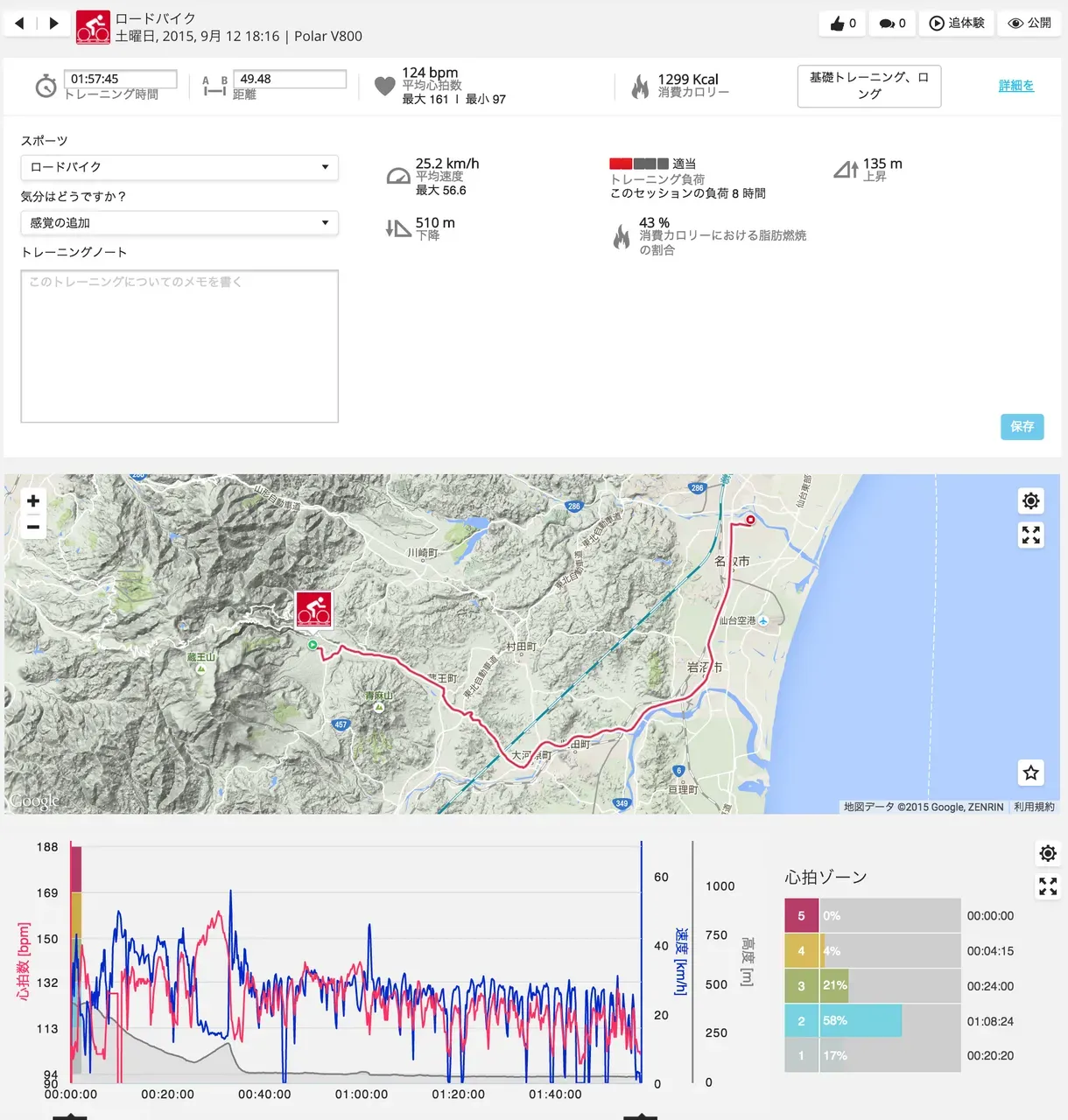Click the thumbs up button
Image resolution: width=1068 pixels, height=1120 pixels.
[841, 24]
